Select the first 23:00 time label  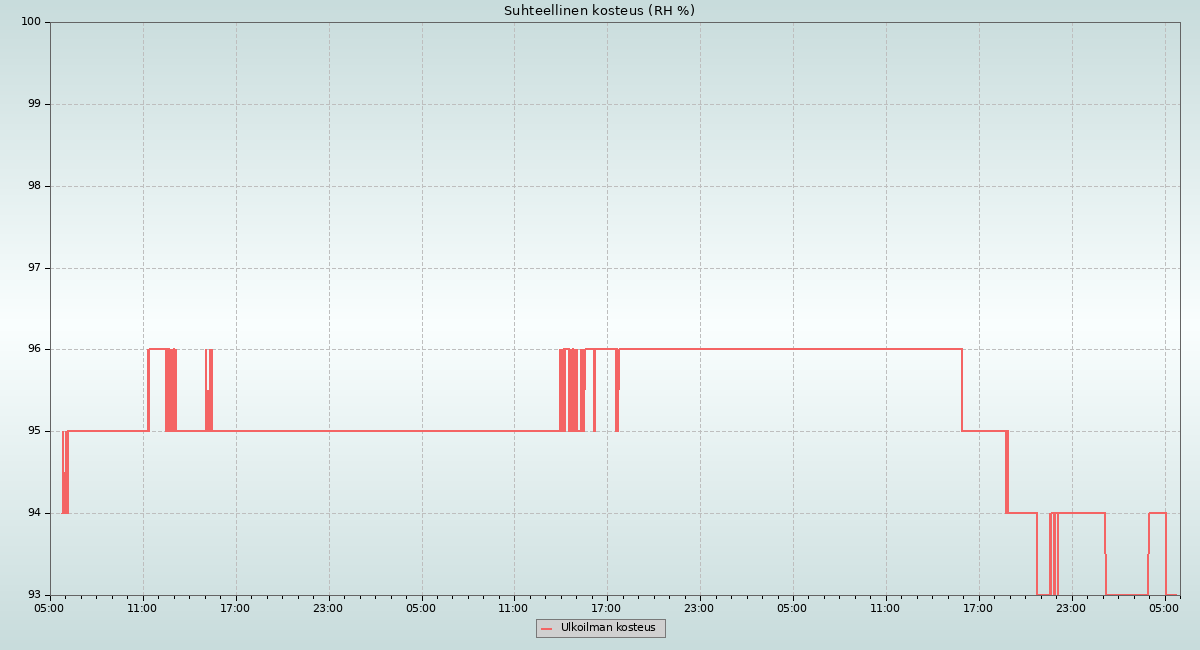tap(328, 608)
